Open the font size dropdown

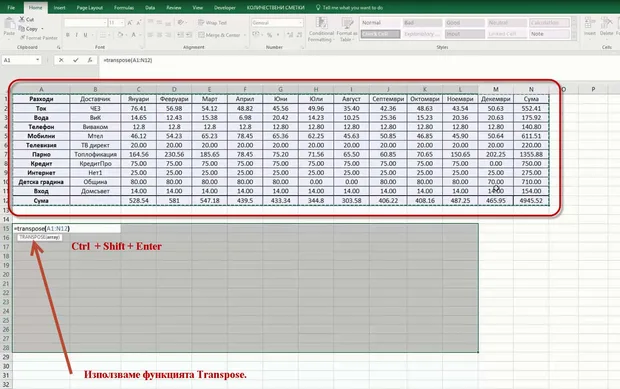coord(122,23)
